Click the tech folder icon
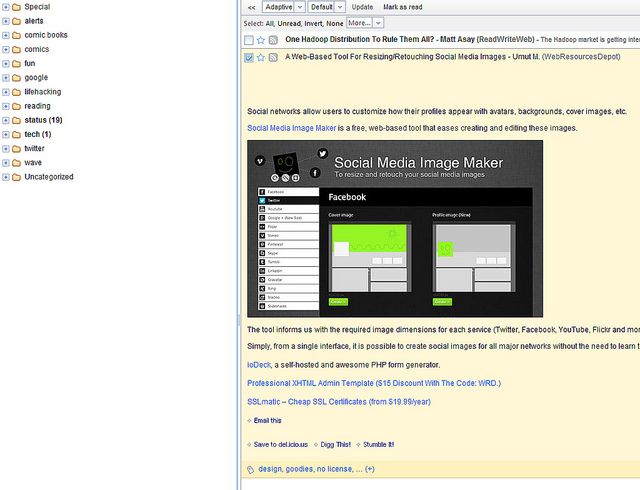The image size is (640, 490). click(x=16, y=135)
